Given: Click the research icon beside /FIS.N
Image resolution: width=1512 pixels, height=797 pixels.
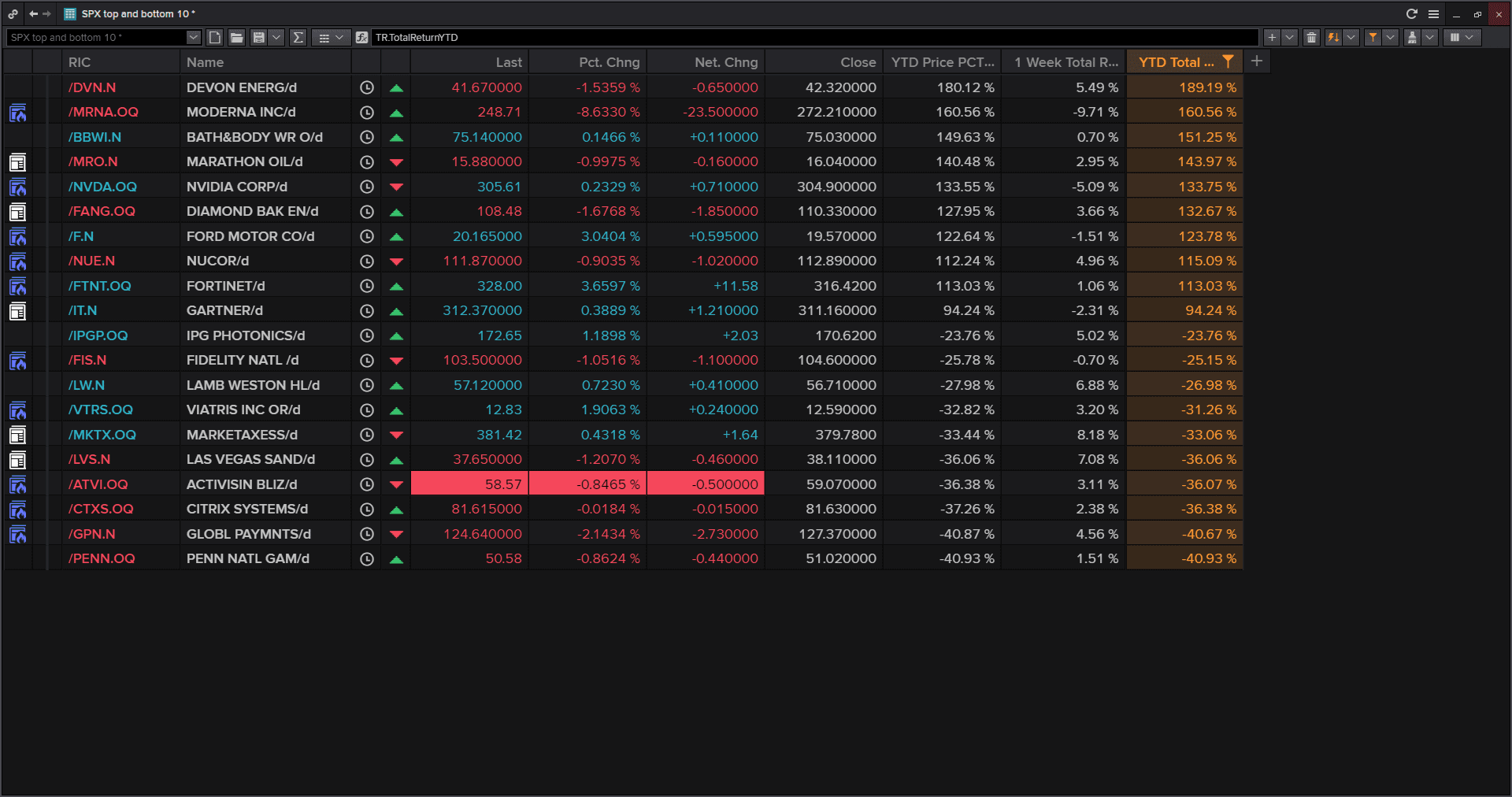Looking at the screenshot, I should coord(17,361).
